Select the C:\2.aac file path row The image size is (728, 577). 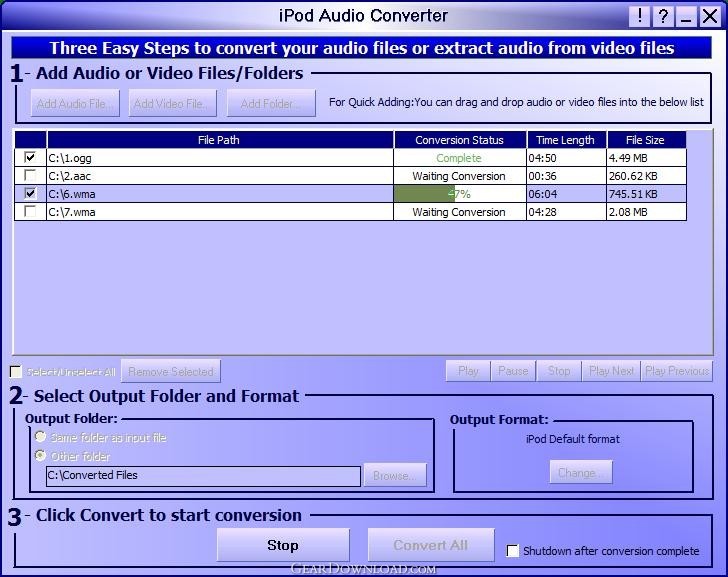pos(220,176)
